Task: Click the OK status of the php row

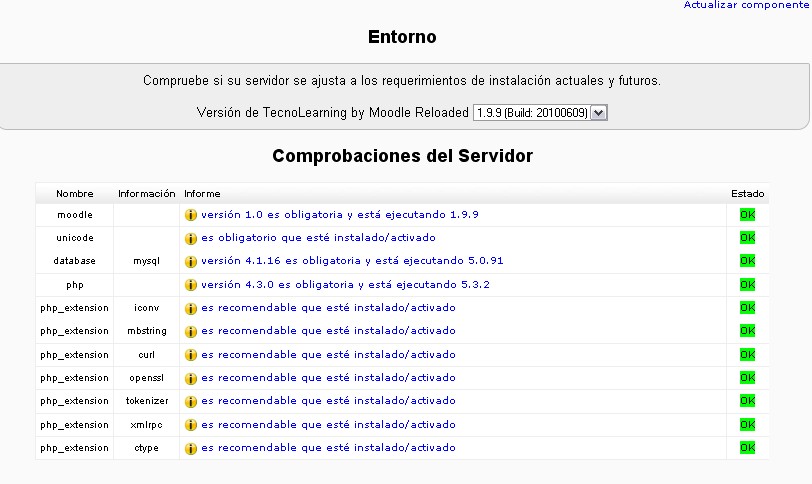Action: click(747, 285)
